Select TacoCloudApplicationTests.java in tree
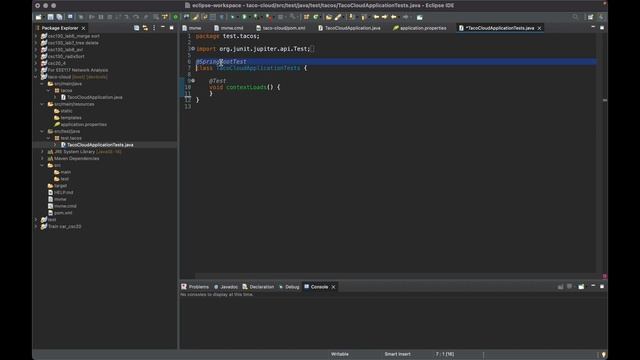Viewport: 640px width, 360px height. point(100,145)
